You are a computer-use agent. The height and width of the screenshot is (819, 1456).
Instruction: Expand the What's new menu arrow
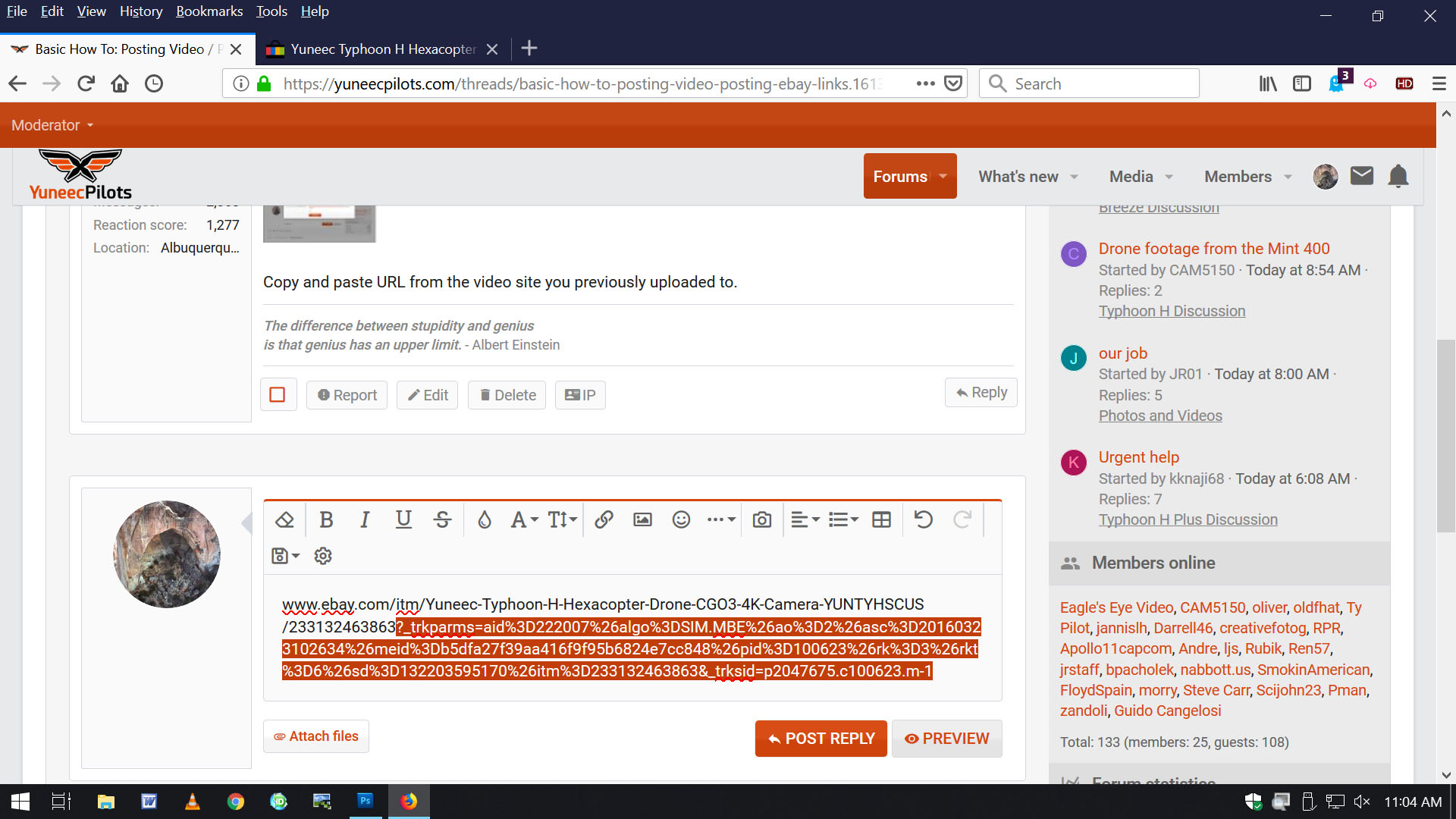click(x=1074, y=177)
